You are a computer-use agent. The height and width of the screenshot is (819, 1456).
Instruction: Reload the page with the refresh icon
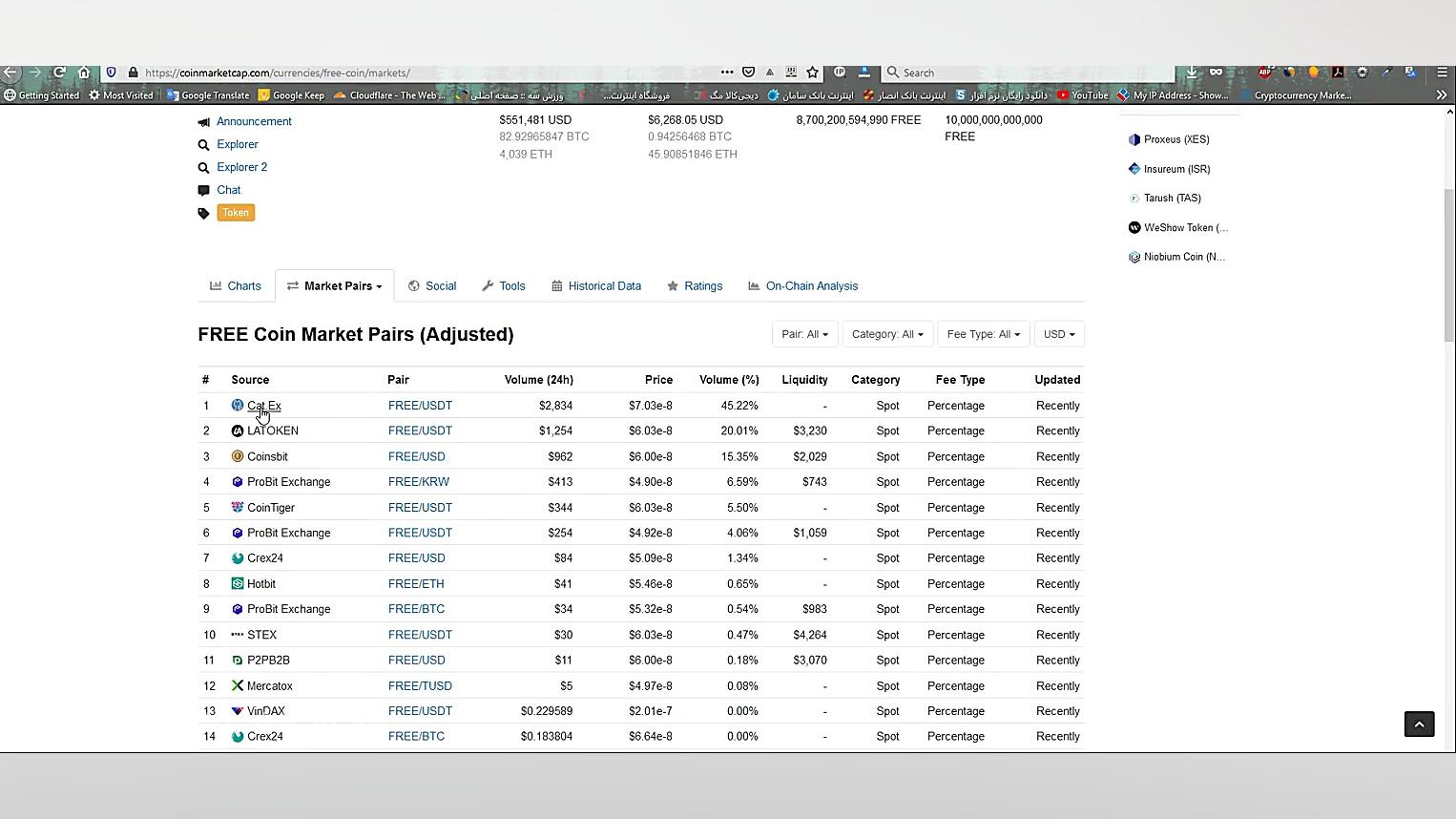click(59, 73)
